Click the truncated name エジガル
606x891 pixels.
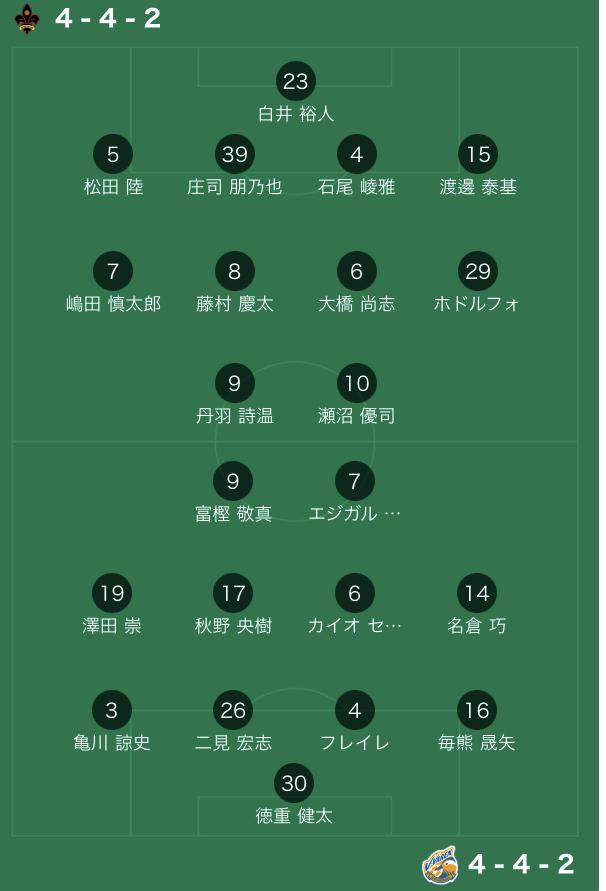coord(354,514)
